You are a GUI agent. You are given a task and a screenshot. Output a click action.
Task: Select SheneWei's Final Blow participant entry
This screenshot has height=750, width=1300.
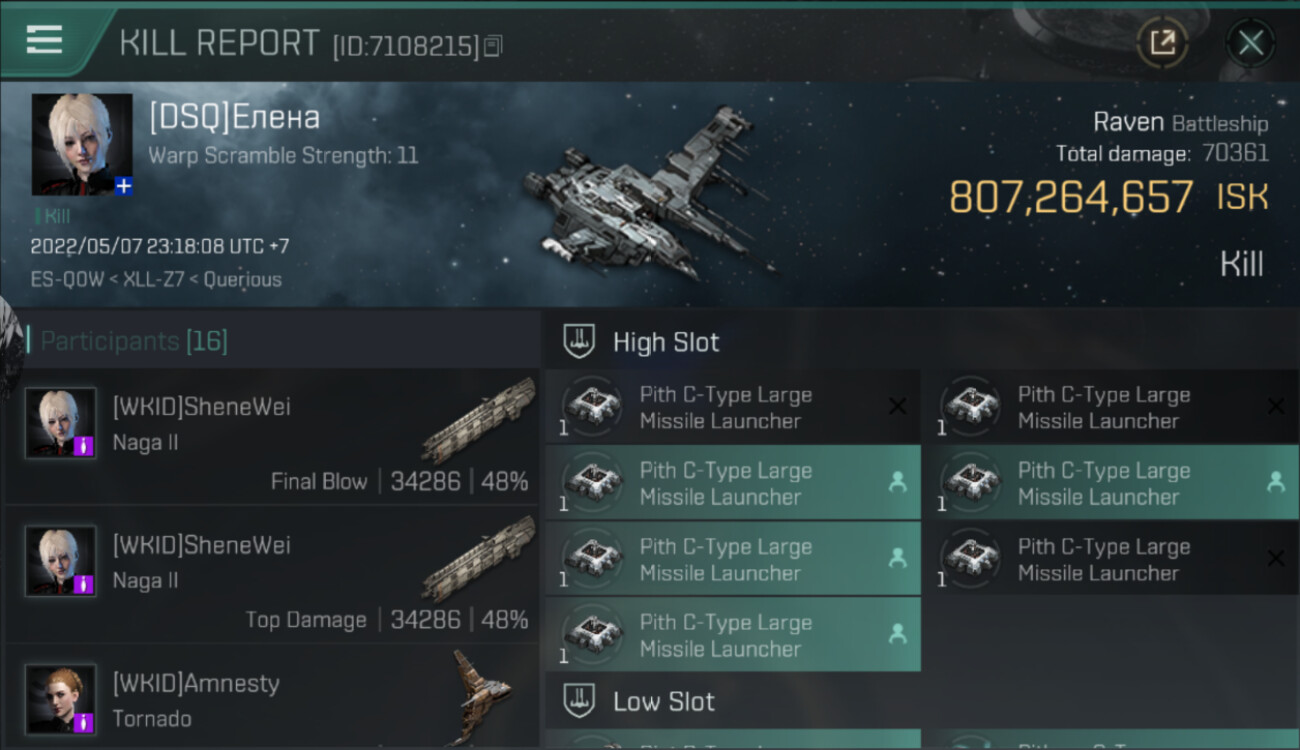point(273,437)
